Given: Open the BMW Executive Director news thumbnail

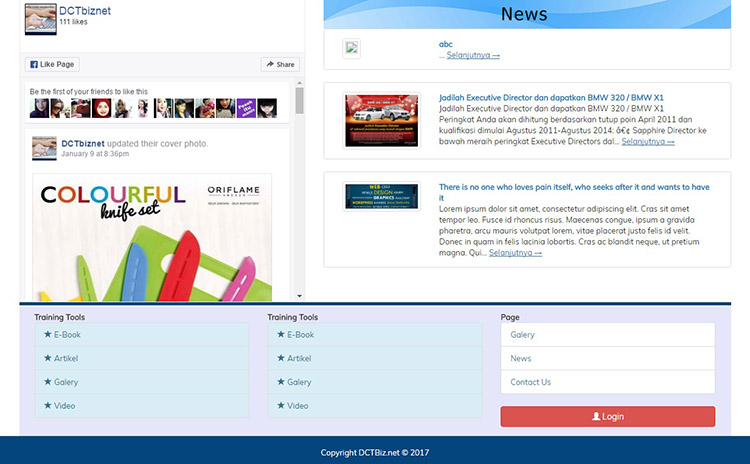Looking at the screenshot, I should coord(381,120).
